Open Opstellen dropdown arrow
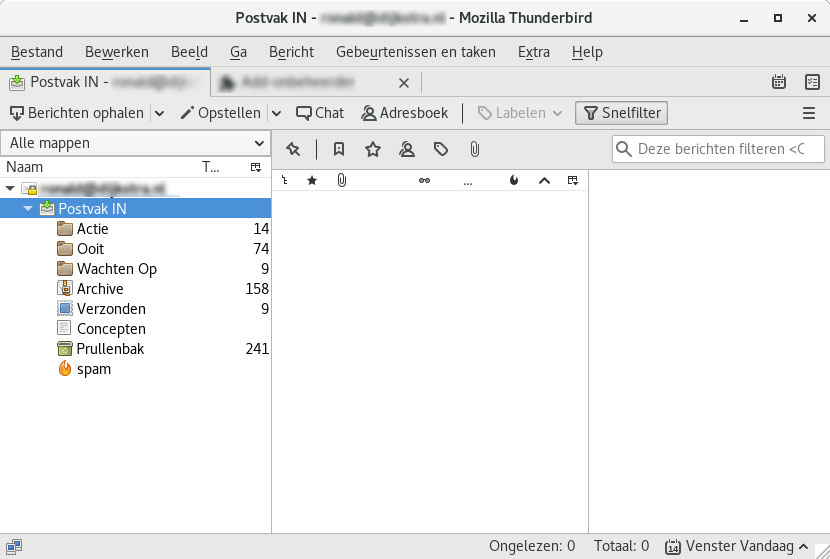The image size is (830, 559). coord(276,113)
